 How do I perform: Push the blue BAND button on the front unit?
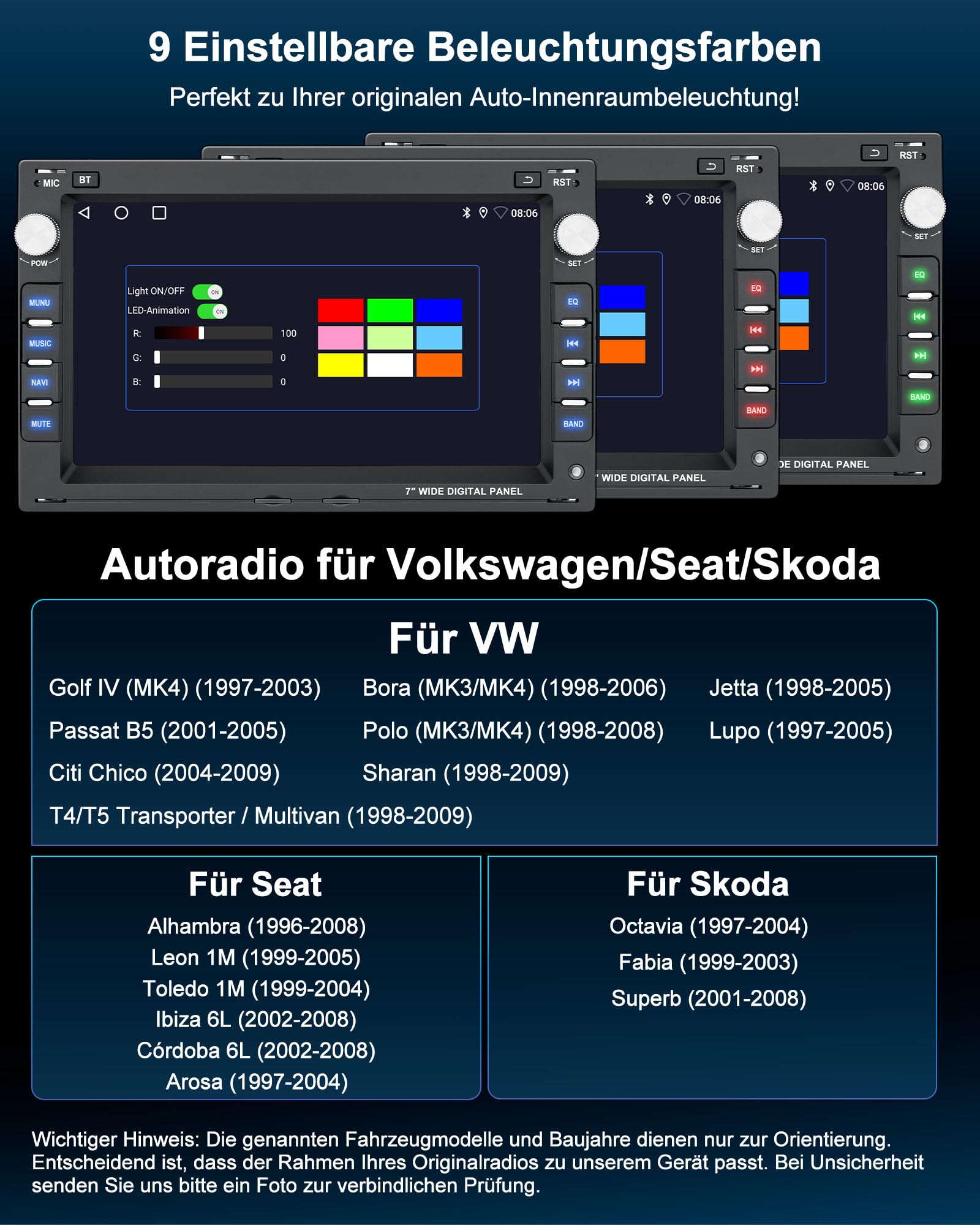[x=573, y=424]
